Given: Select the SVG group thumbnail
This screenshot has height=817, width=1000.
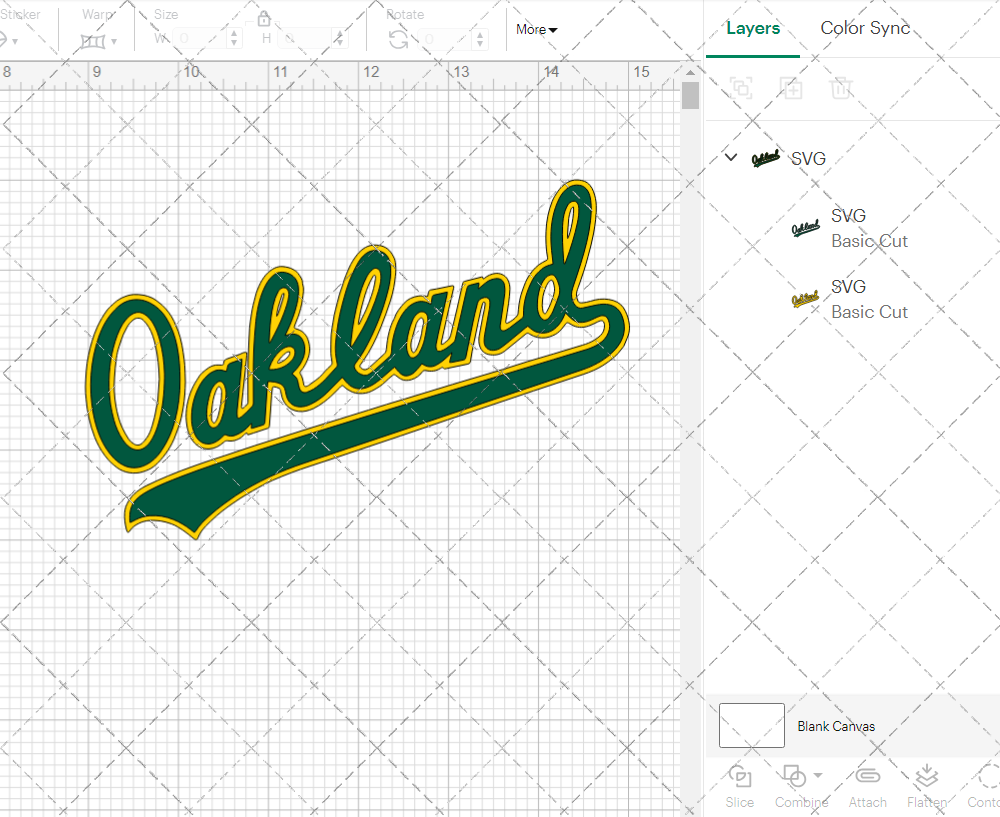Looking at the screenshot, I should pos(765,158).
